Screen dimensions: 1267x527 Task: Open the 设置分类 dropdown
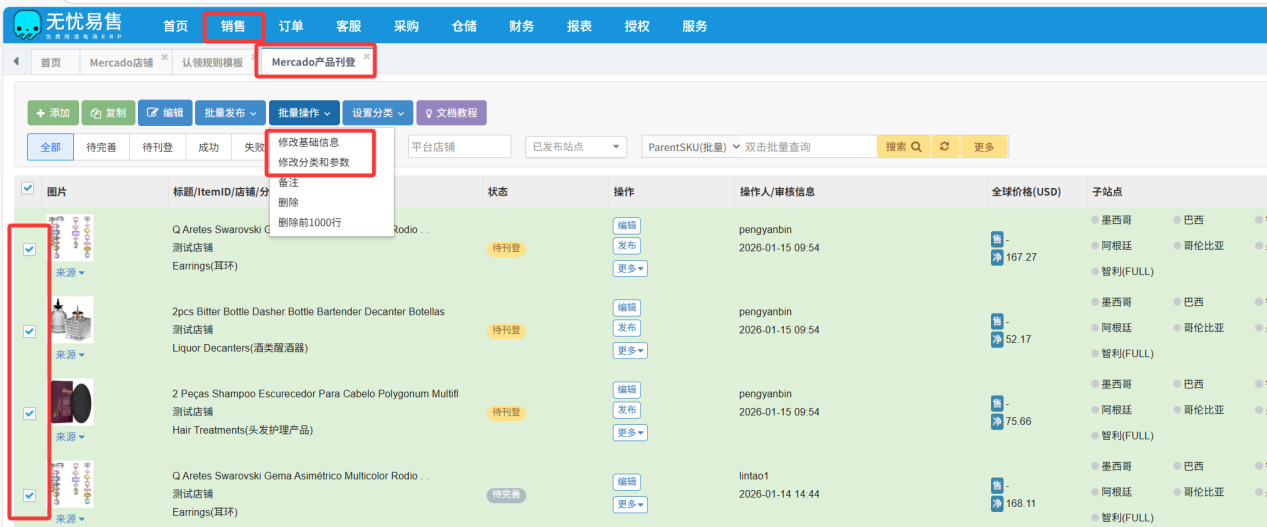tap(378, 113)
